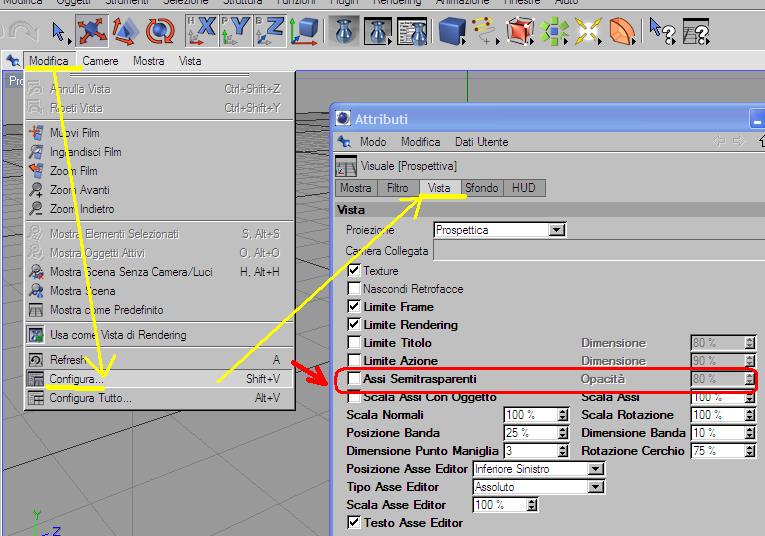
Task: Choose Muovi Film menu entry
Action: coord(160,133)
